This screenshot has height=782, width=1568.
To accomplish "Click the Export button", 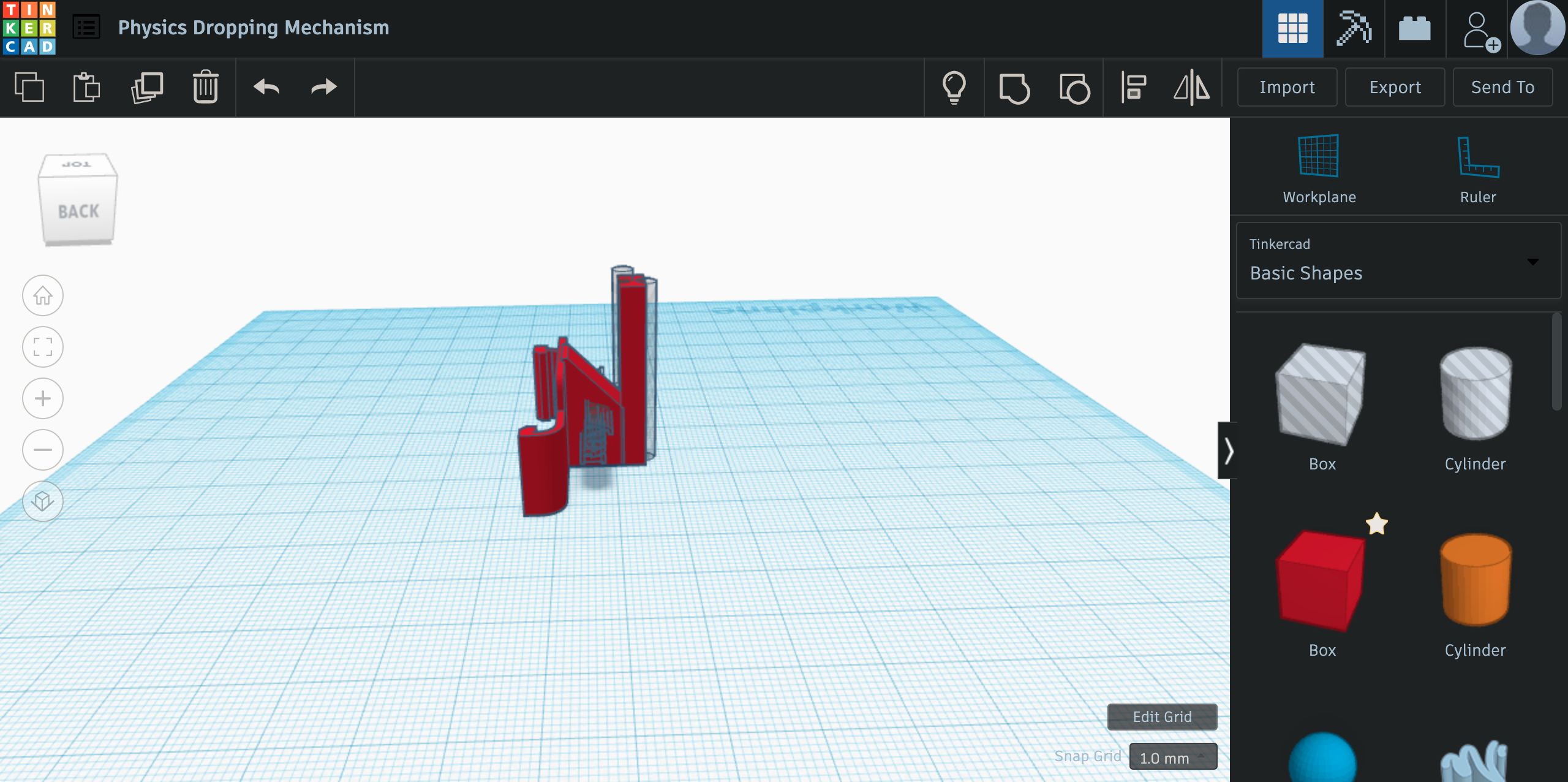I will coord(1395,87).
